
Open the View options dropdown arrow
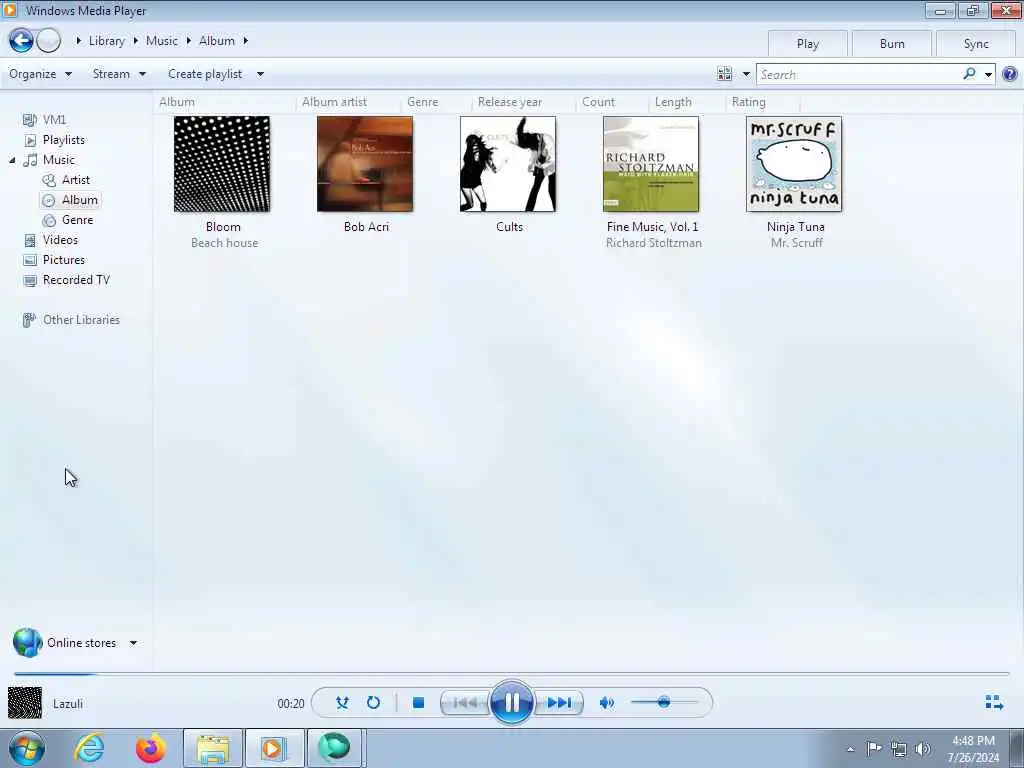(x=746, y=74)
